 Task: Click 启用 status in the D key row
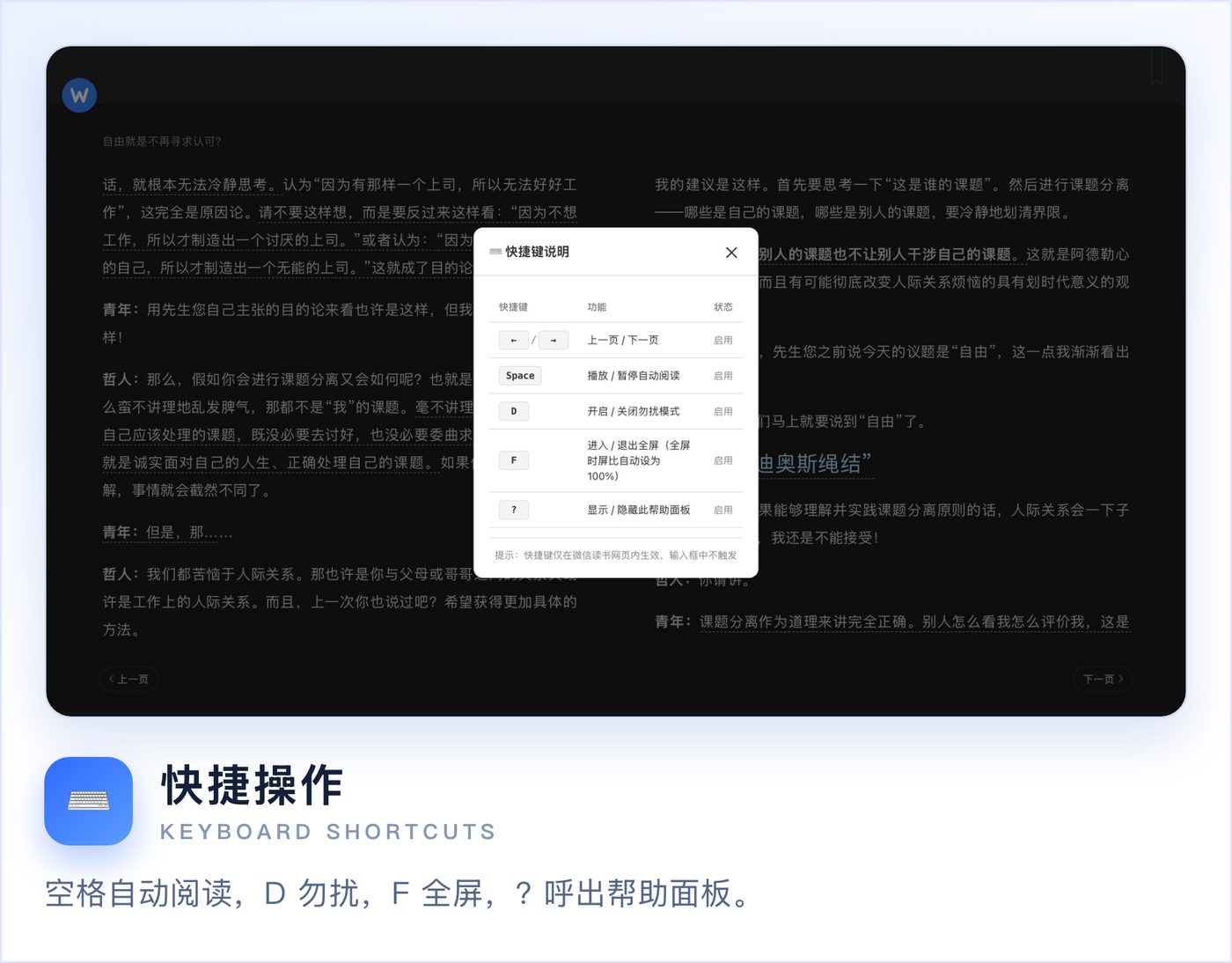pos(723,411)
